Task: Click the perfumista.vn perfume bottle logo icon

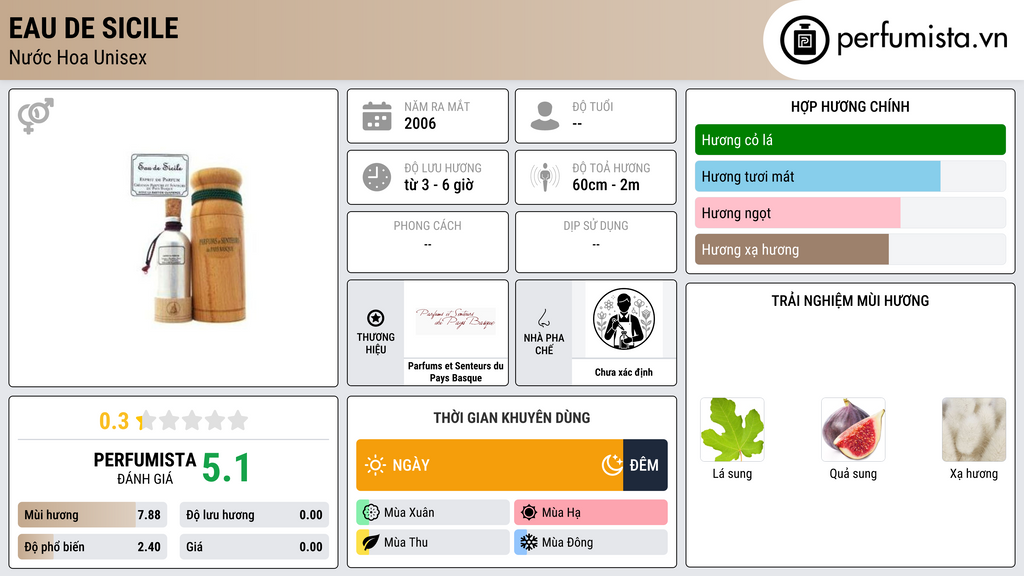Action: point(804,40)
